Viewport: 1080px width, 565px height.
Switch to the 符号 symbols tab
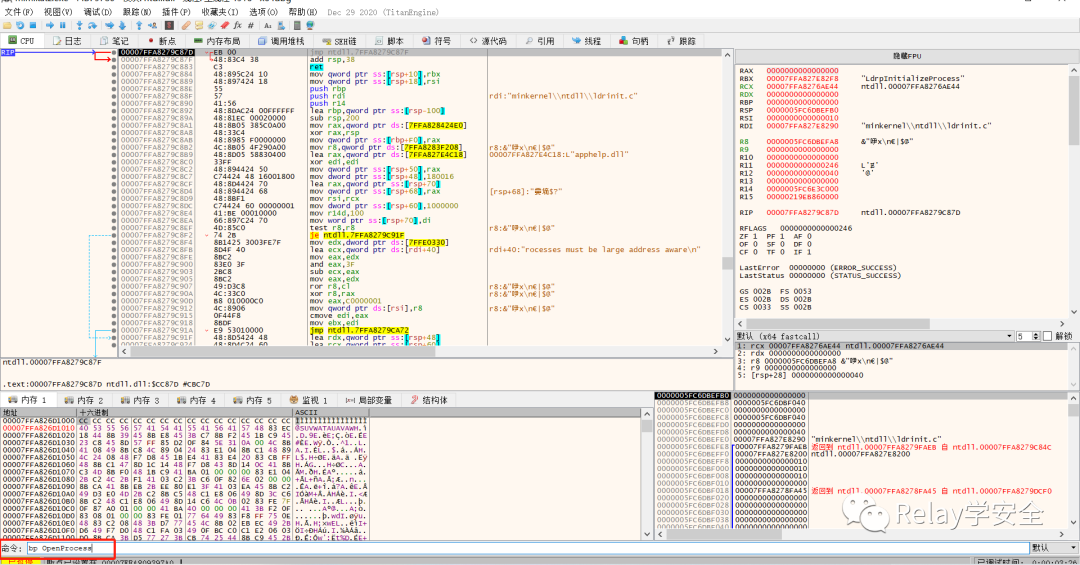pos(437,41)
